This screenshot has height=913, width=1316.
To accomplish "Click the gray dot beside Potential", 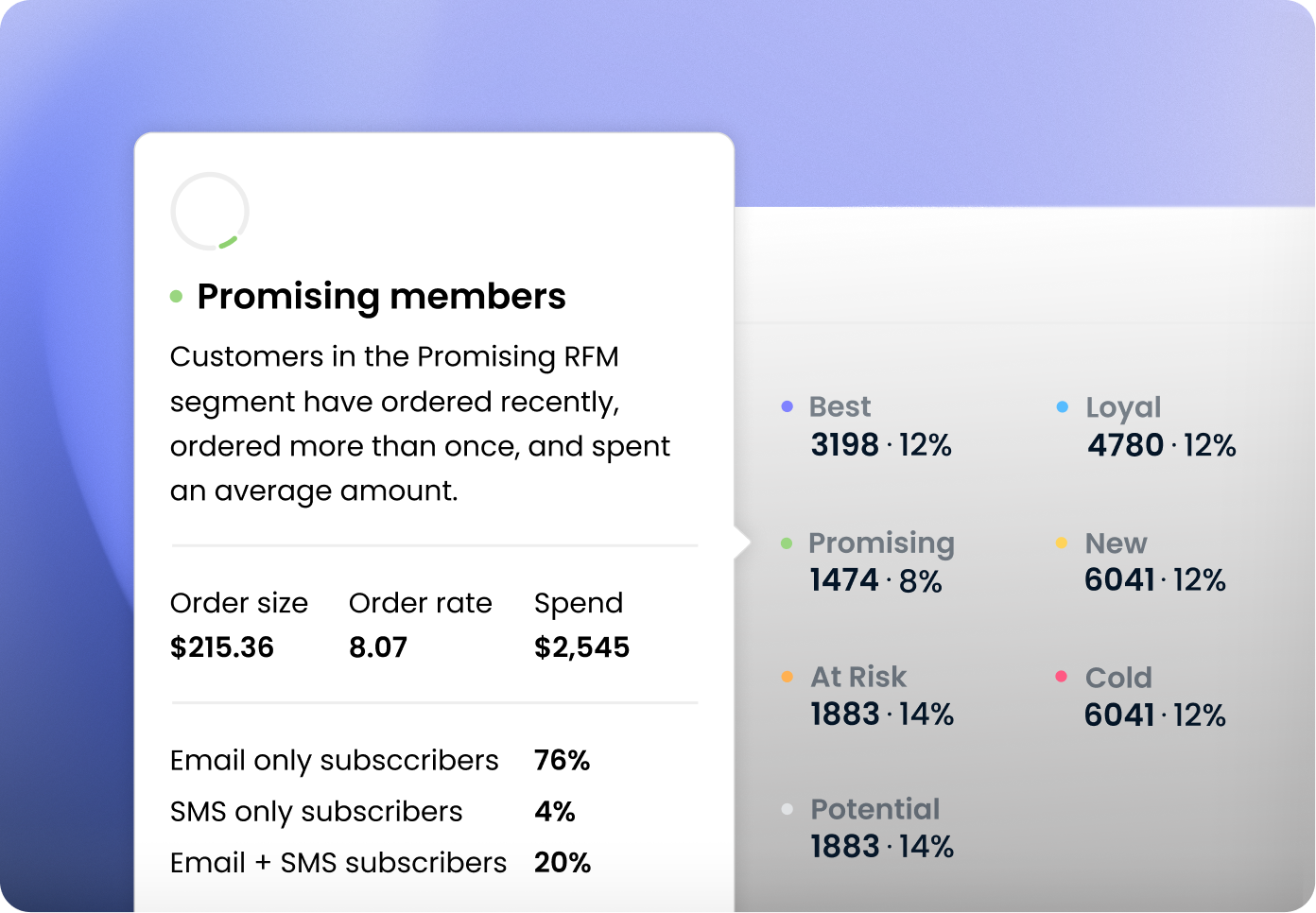I will 787,809.
